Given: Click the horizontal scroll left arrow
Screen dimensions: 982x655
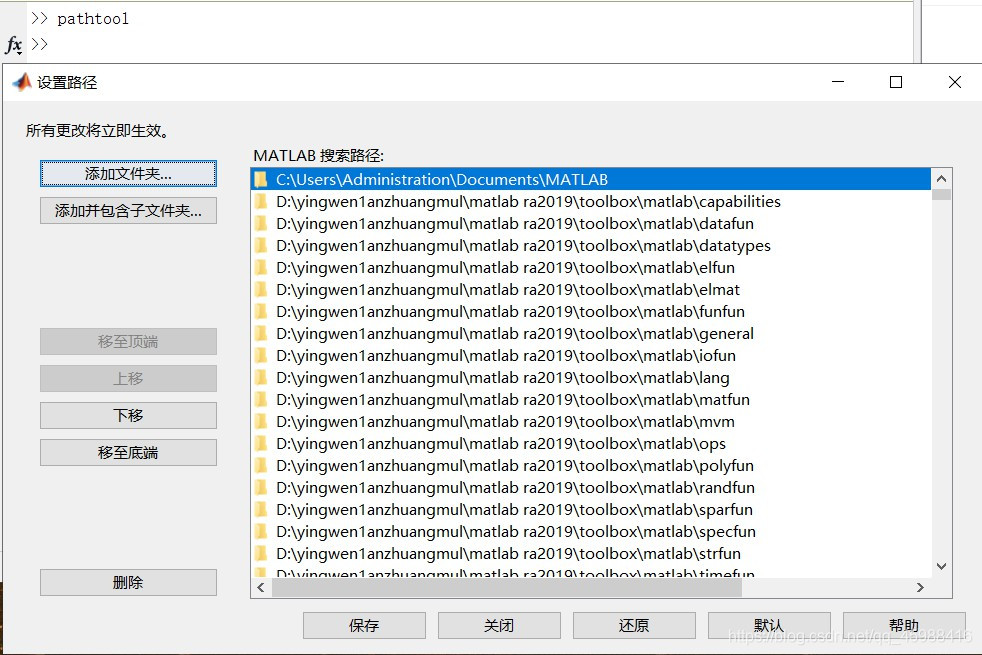Looking at the screenshot, I should pyautogui.click(x=261, y=587).
